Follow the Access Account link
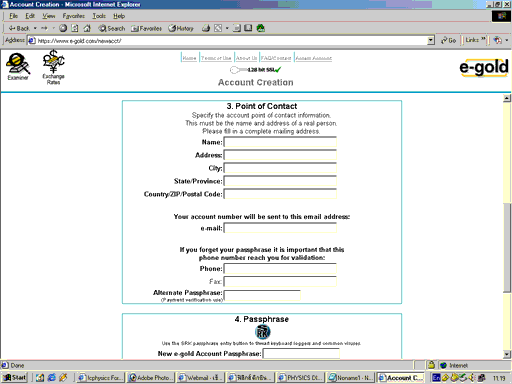512x384 pixels. coord(314,58)
